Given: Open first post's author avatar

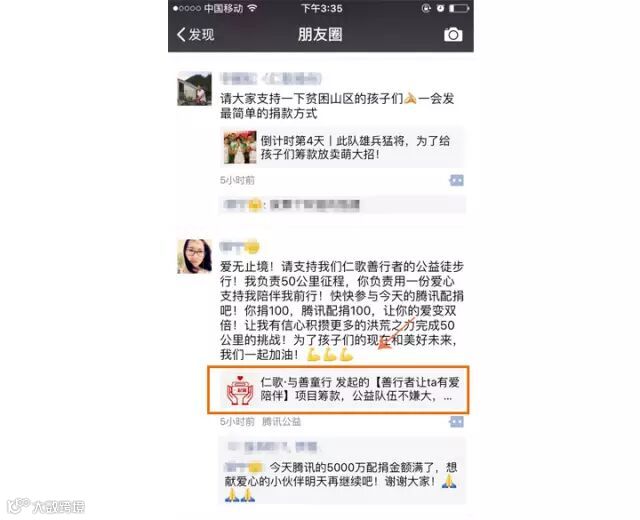Looking at the screenshot, I should (x=194, y=89).
